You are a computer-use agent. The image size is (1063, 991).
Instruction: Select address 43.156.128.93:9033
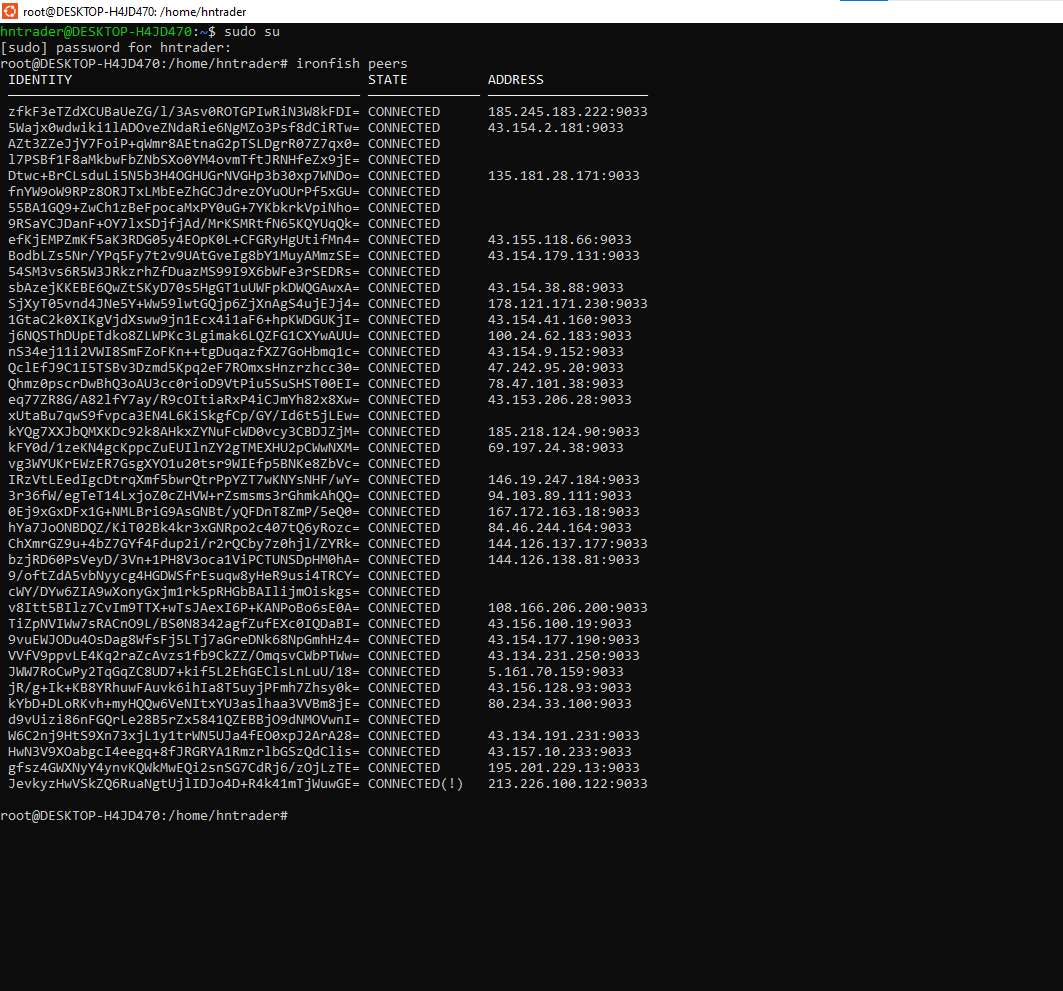point(560,688)
